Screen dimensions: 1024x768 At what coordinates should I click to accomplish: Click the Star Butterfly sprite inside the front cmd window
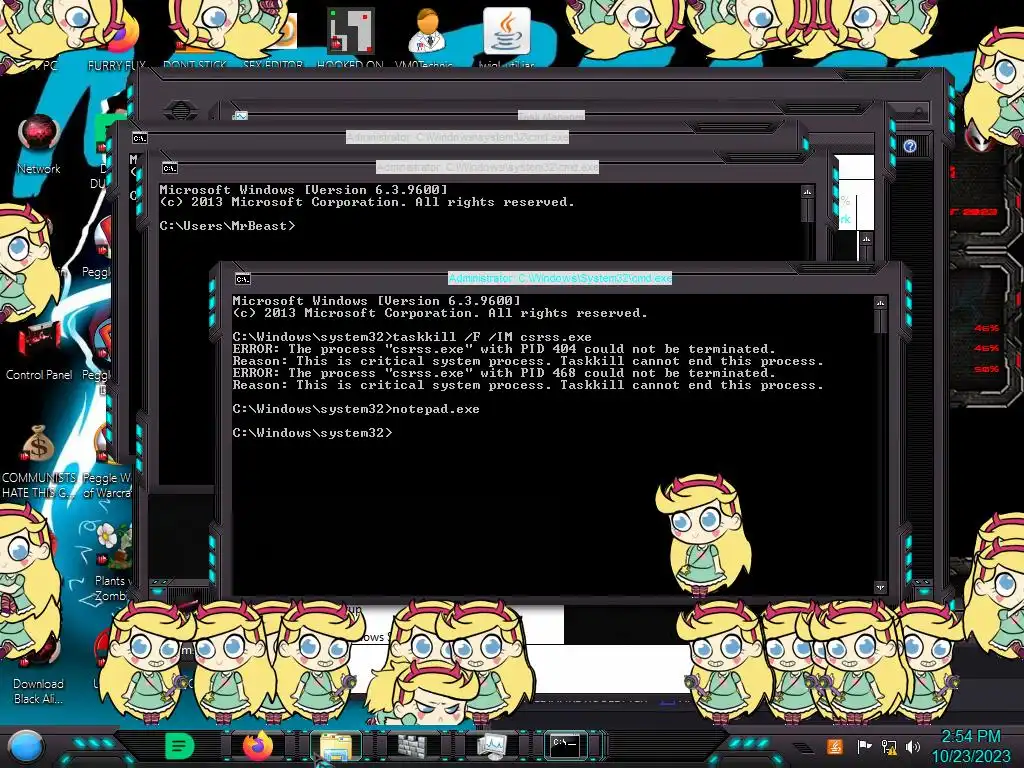coord(703,536)
